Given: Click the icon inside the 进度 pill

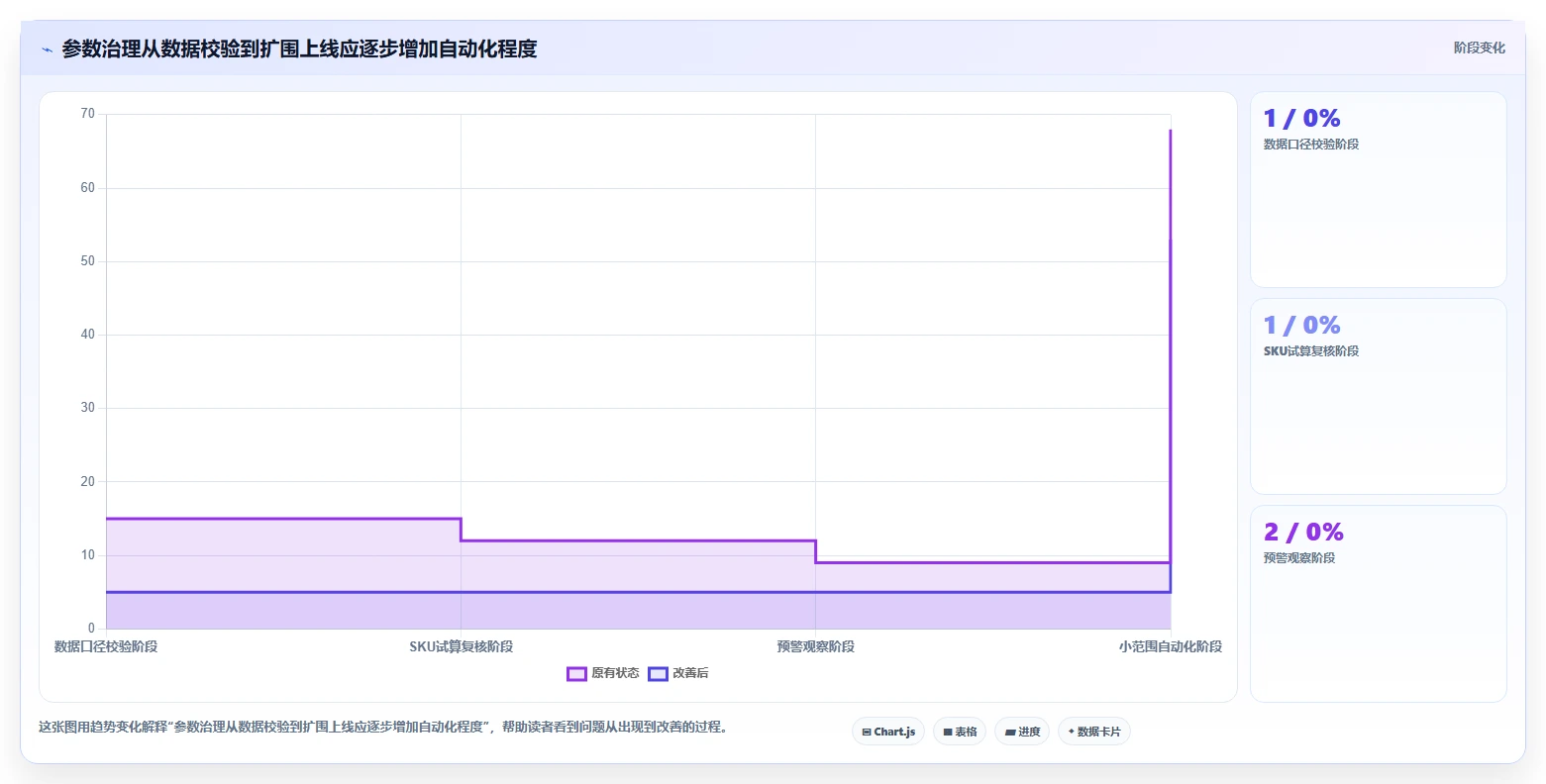Looking at the screenshot, I should (x=1010, y=733).
